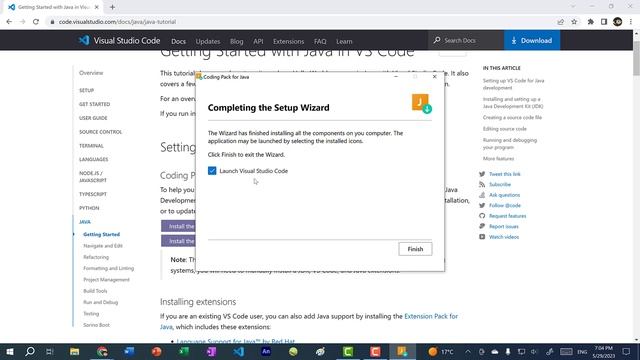This screenshot has height=360, width=640.
Task: Open browser extensions puzzle icon
Action: point(590,22)
